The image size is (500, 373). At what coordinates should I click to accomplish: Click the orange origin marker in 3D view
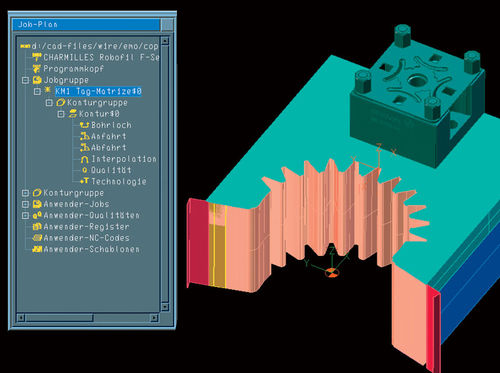pos(332,273)
